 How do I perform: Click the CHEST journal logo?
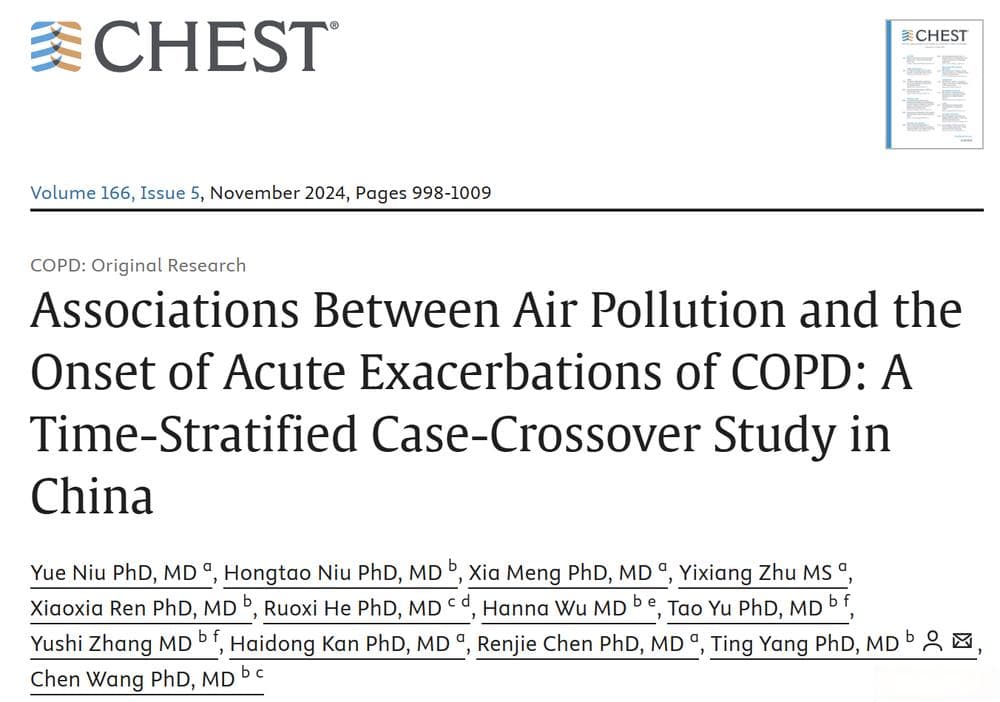(184, 46)
